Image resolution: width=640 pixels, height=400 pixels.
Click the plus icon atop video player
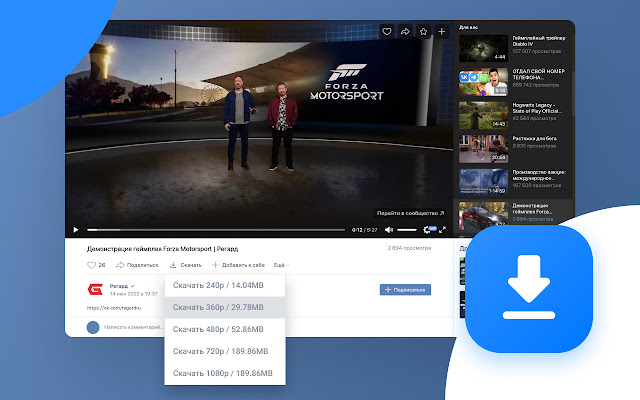tap(442, 31)
